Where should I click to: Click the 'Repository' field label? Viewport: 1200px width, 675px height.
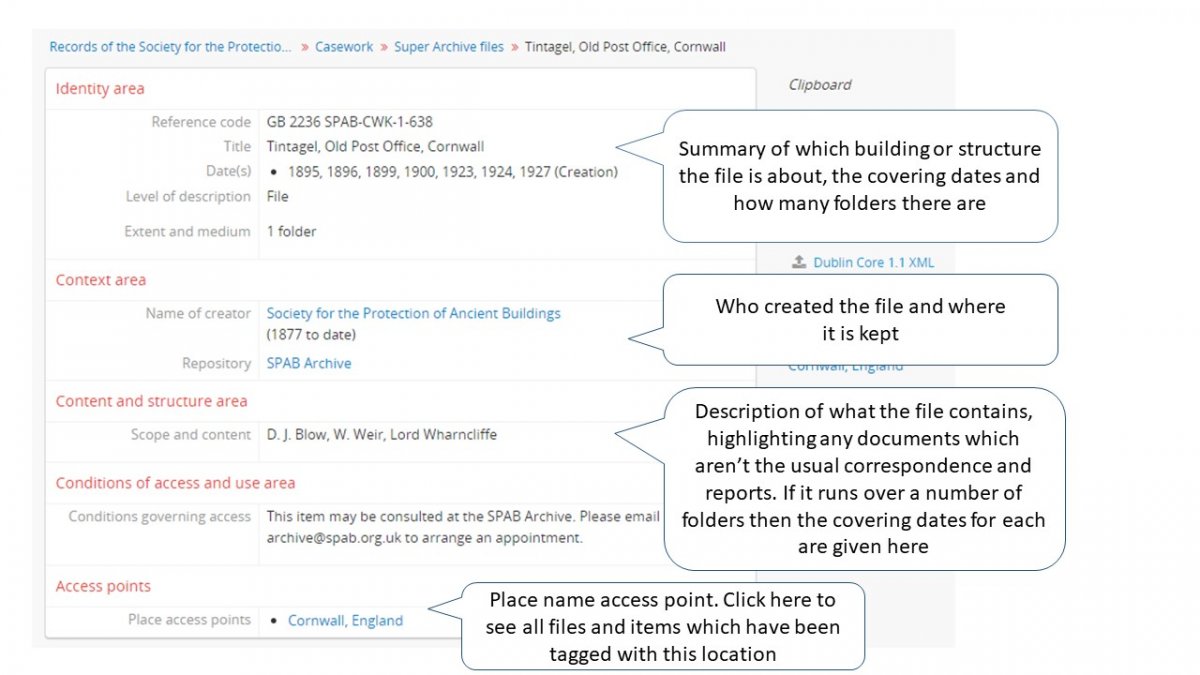pyautogui.click(x=216, y=364)
